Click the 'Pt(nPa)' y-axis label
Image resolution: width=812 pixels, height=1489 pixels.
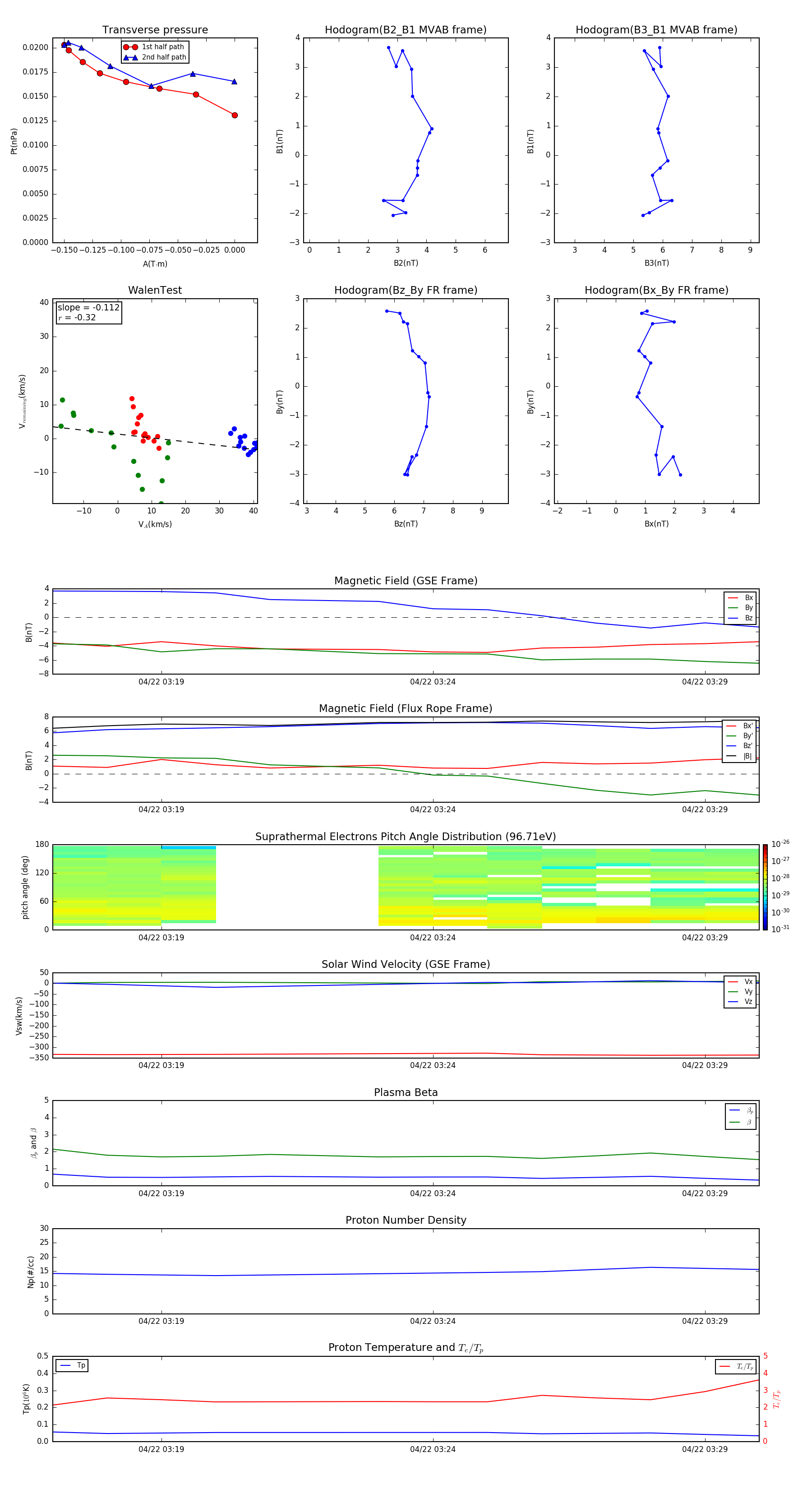14,140
